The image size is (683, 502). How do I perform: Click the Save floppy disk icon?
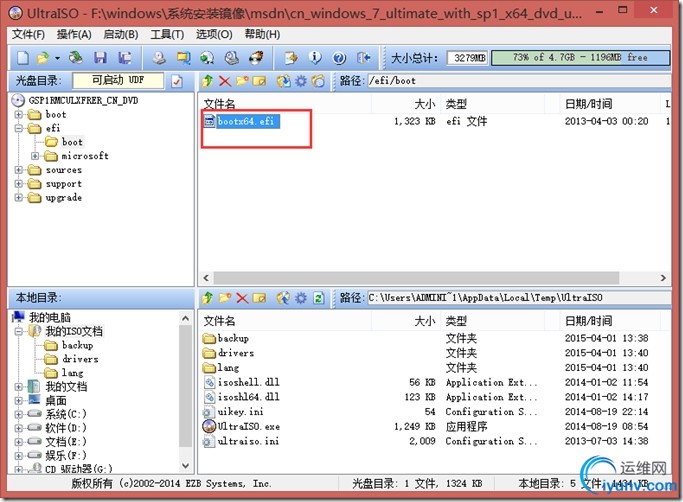pos(100,58)
